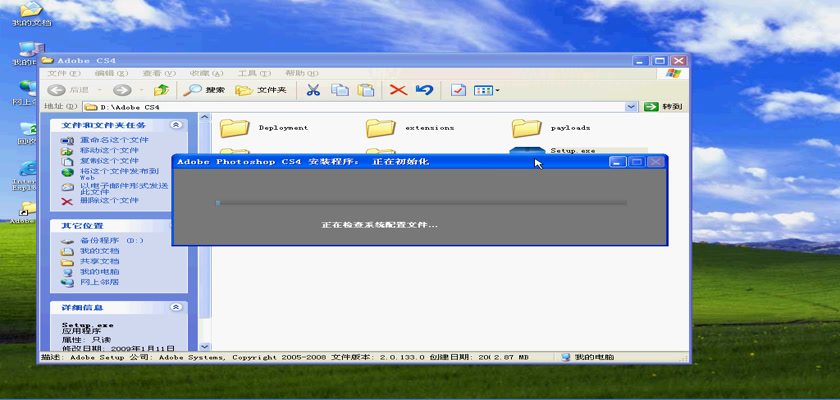The image size is (840, 400).
Task: Click the blue Undo arrow icon
Action: (x=424, y=90)
